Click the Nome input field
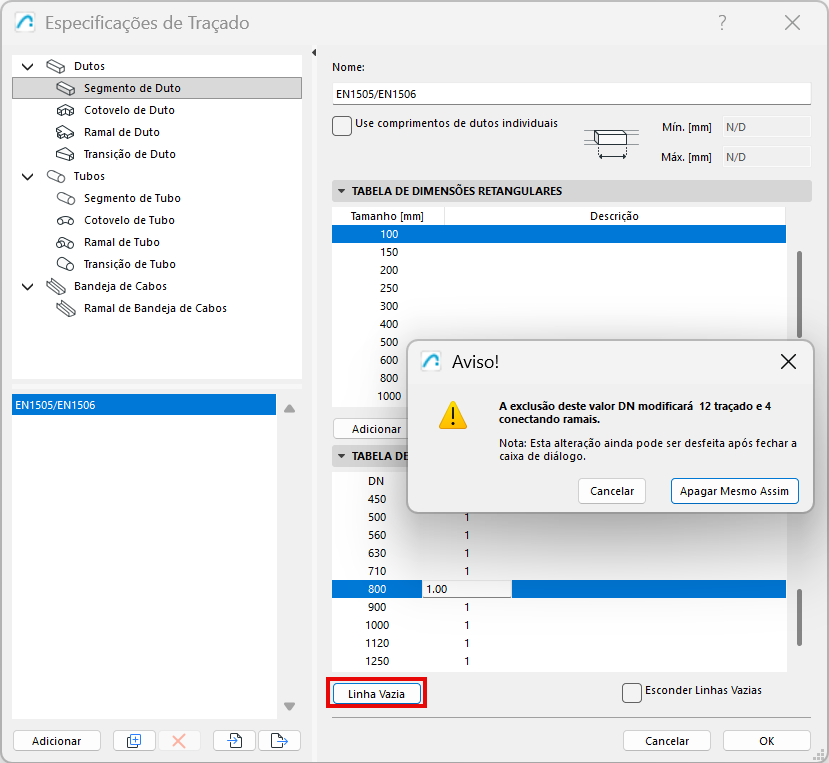 coord(572,94)
